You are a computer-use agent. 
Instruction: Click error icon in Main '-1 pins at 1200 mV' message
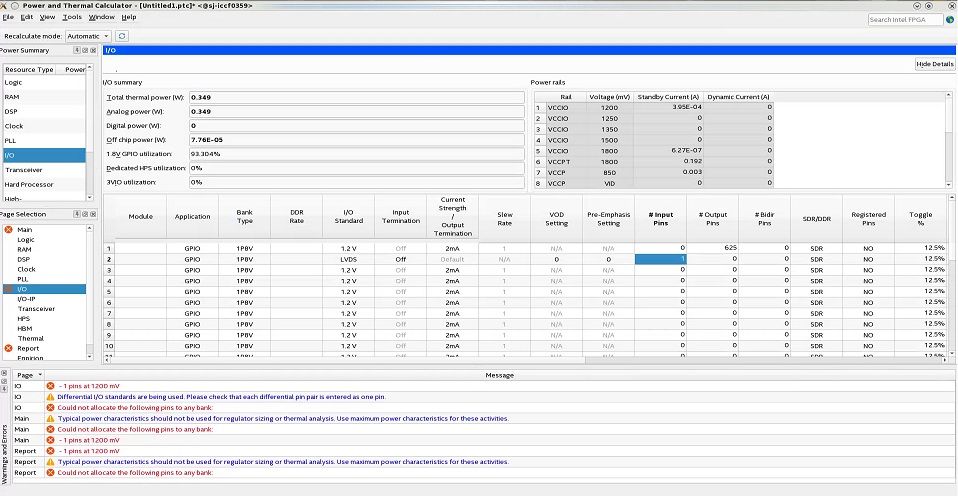click(50, 440)
